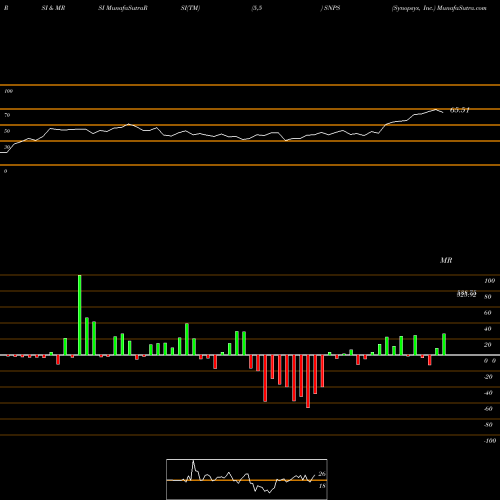This screenshot has height=500, width=500.
Task: Select the RSI axis label 50
Action: [7, 131]
